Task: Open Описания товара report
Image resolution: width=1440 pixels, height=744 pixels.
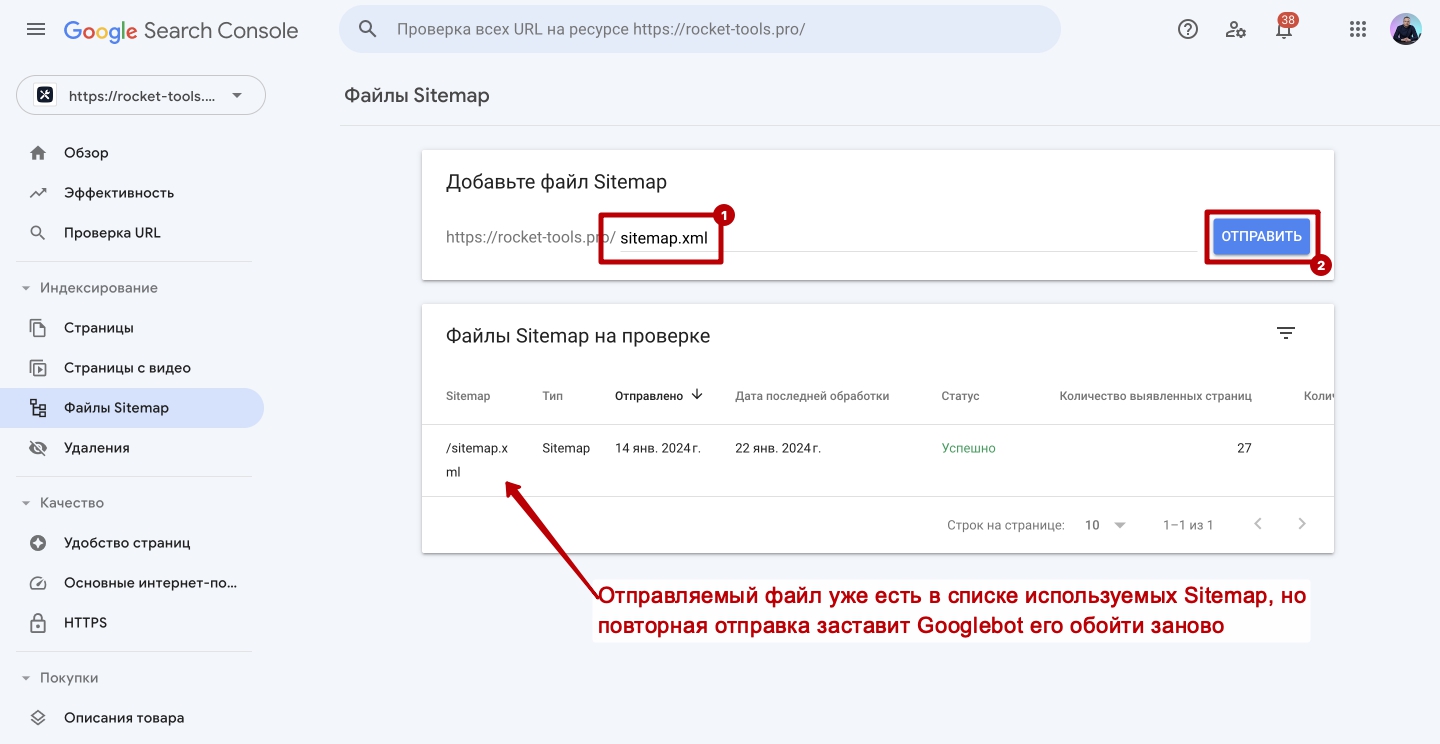Action: pos(132,718)
